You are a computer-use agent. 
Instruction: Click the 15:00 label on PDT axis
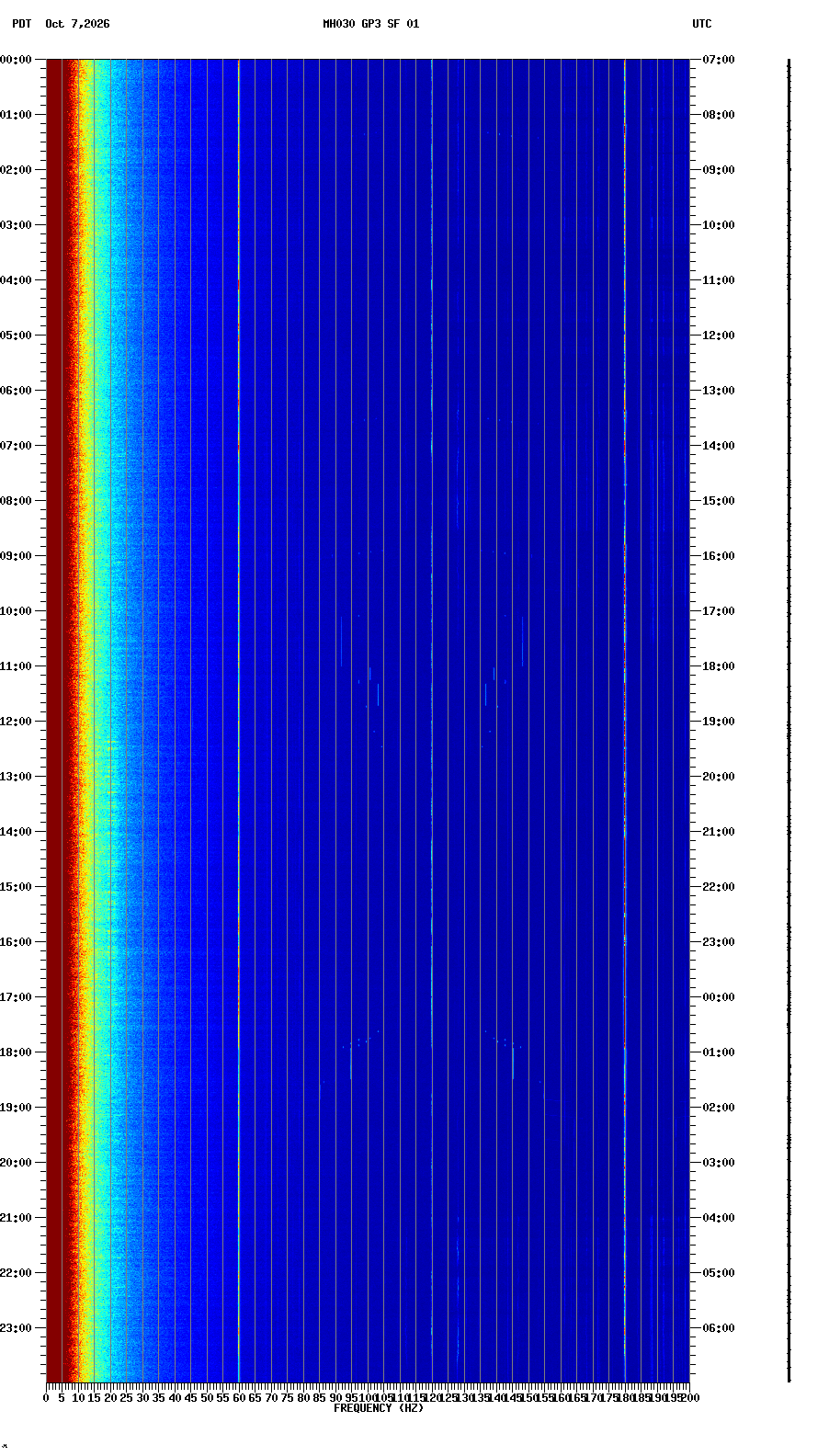16,887
